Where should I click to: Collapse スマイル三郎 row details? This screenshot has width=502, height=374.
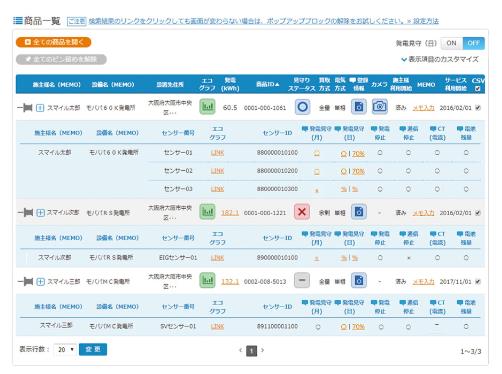[x=40, y=282]
